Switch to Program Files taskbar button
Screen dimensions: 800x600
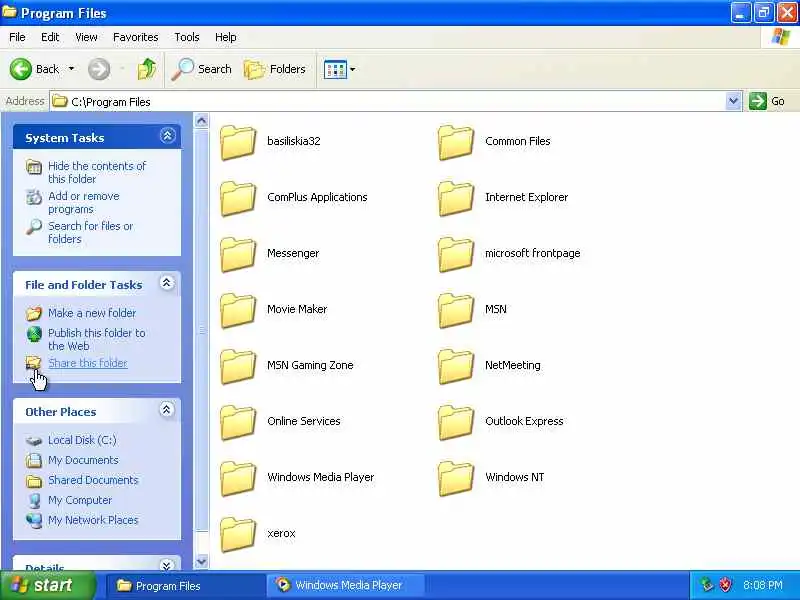point(185,586)
